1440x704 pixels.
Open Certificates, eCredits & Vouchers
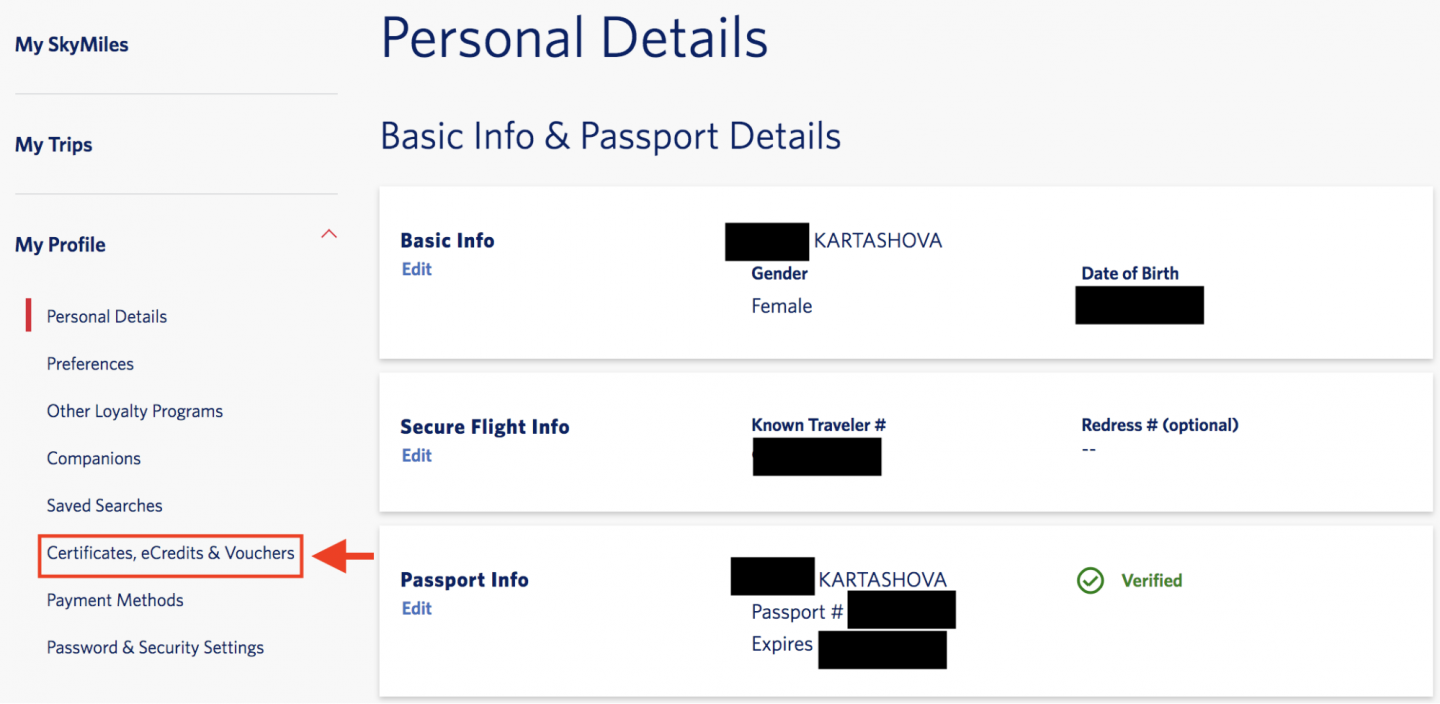[171, 553]
